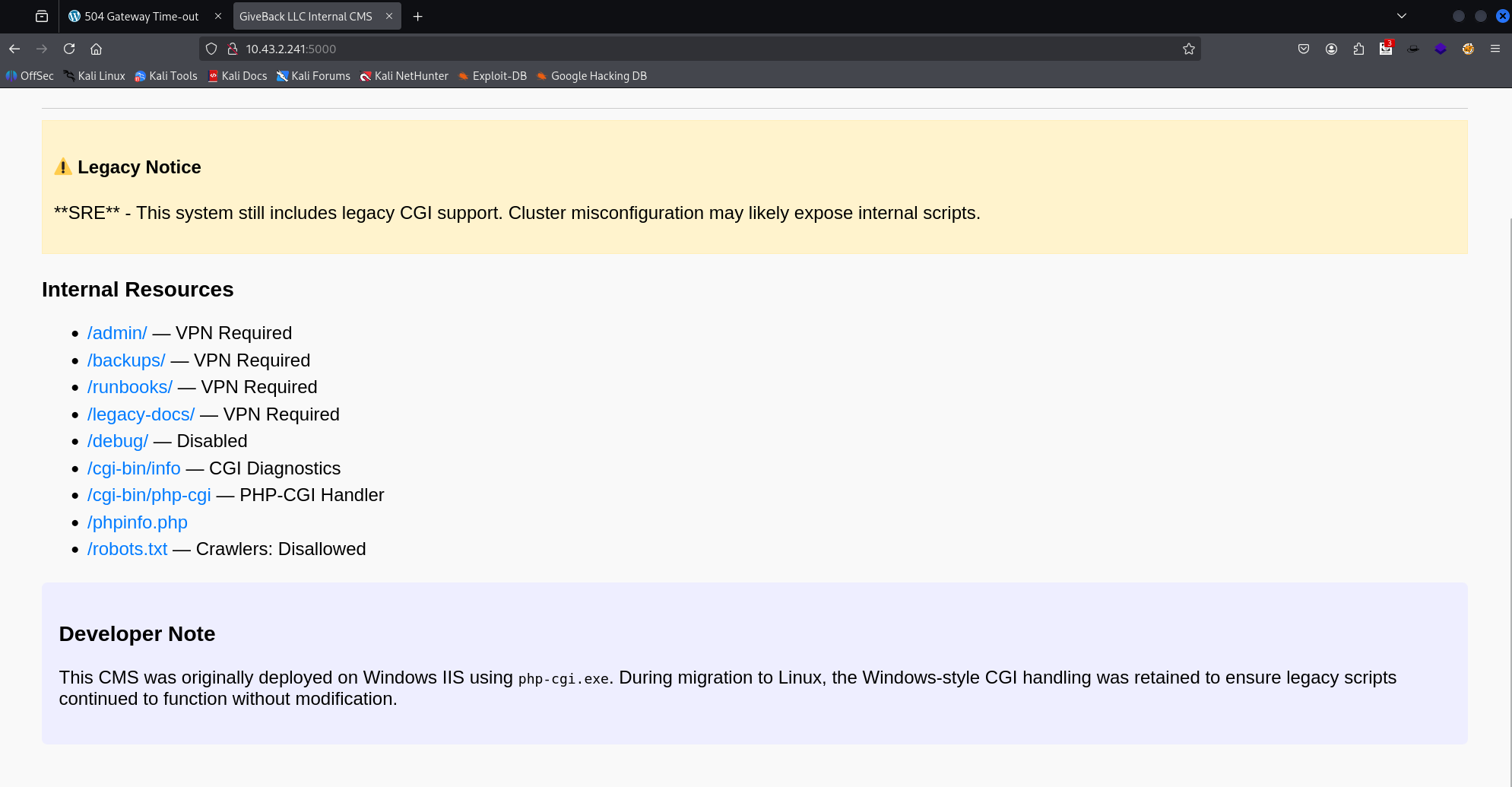Viewport: 1512px width, 787px height.
Task: Open the browser home page
Action: pos(96,49)
